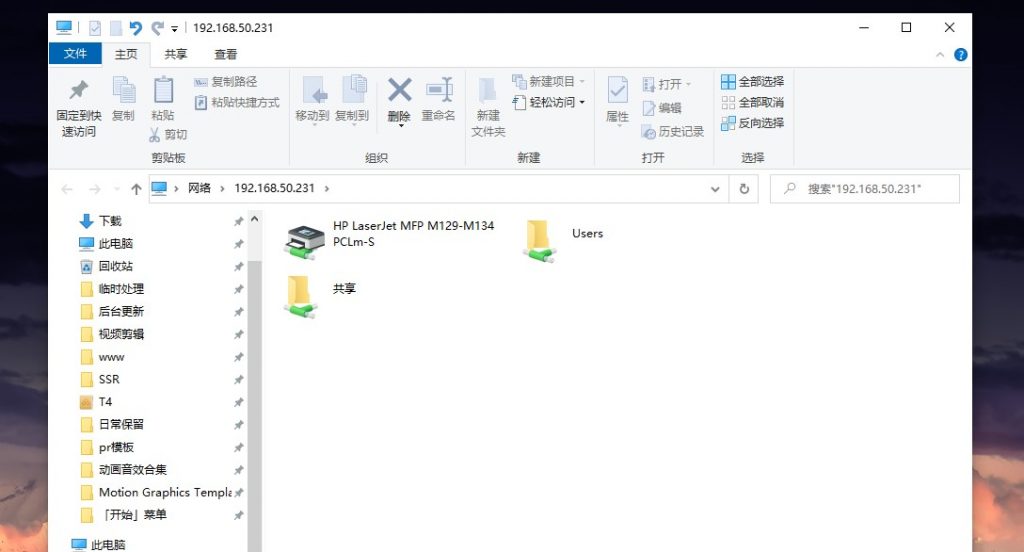Image resolution: width=1024 pixels, height=552 pixels.
Task: Click the navigation pane scroll-up arrow
Action: tap(255, 219)
